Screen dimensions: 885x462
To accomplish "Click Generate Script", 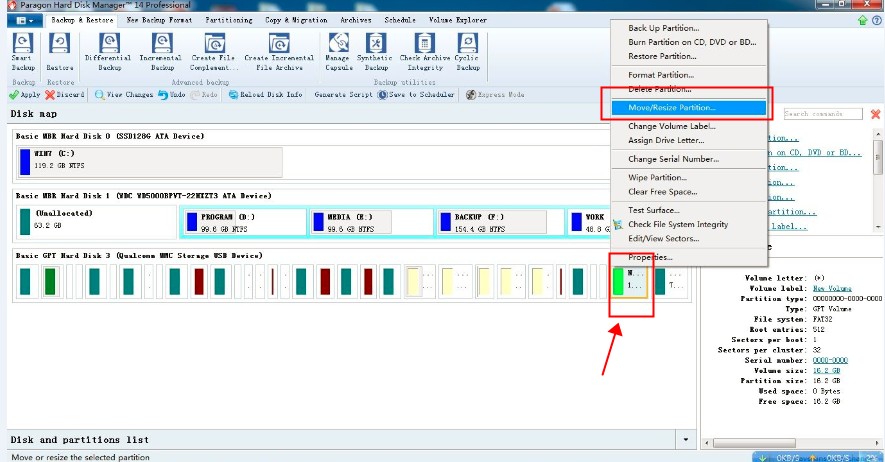I will pos(343,95).
